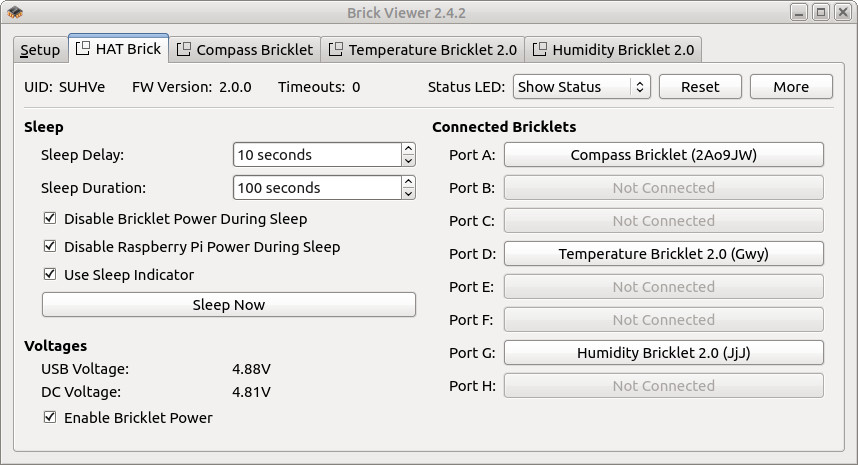Open the Compass Bricklet tab
858x465 pixels.
coord(245,50)
